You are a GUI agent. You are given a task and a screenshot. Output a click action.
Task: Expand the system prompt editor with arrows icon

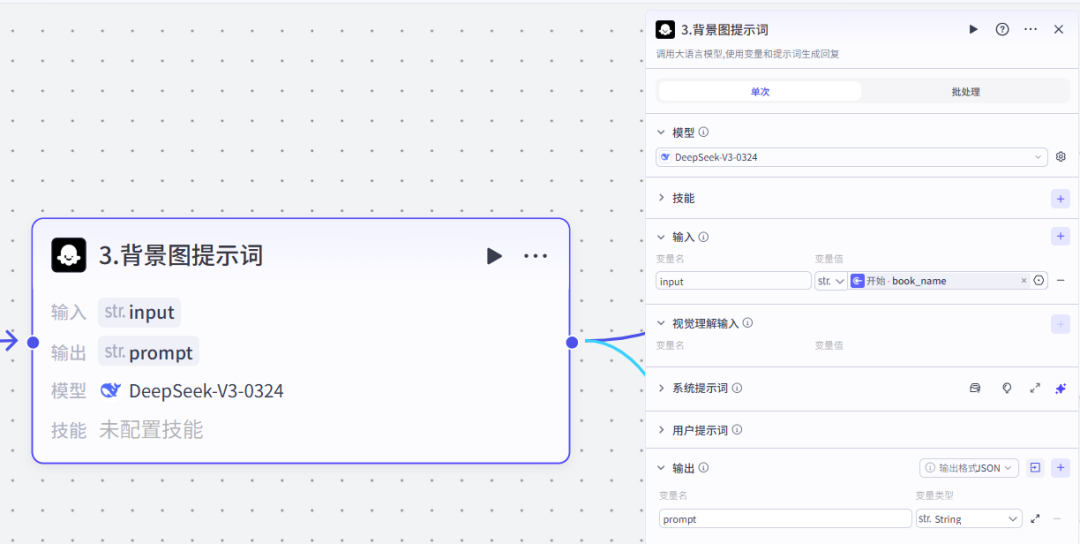click(1035, 388)
